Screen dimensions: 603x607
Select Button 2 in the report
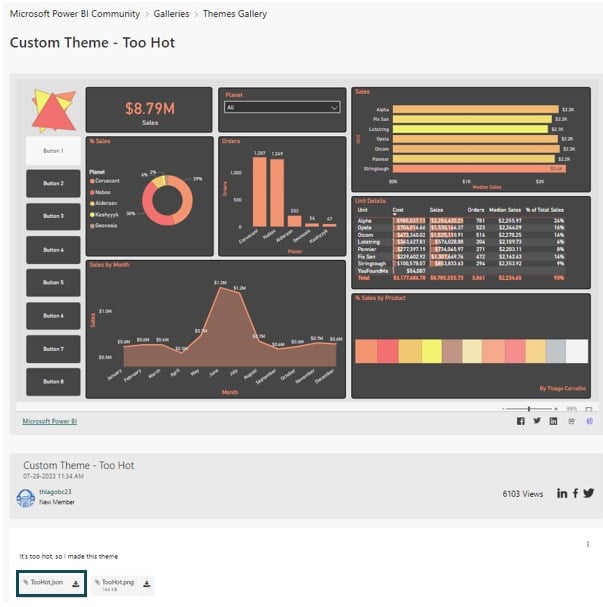pyautogui.click(x=53, y=183)
